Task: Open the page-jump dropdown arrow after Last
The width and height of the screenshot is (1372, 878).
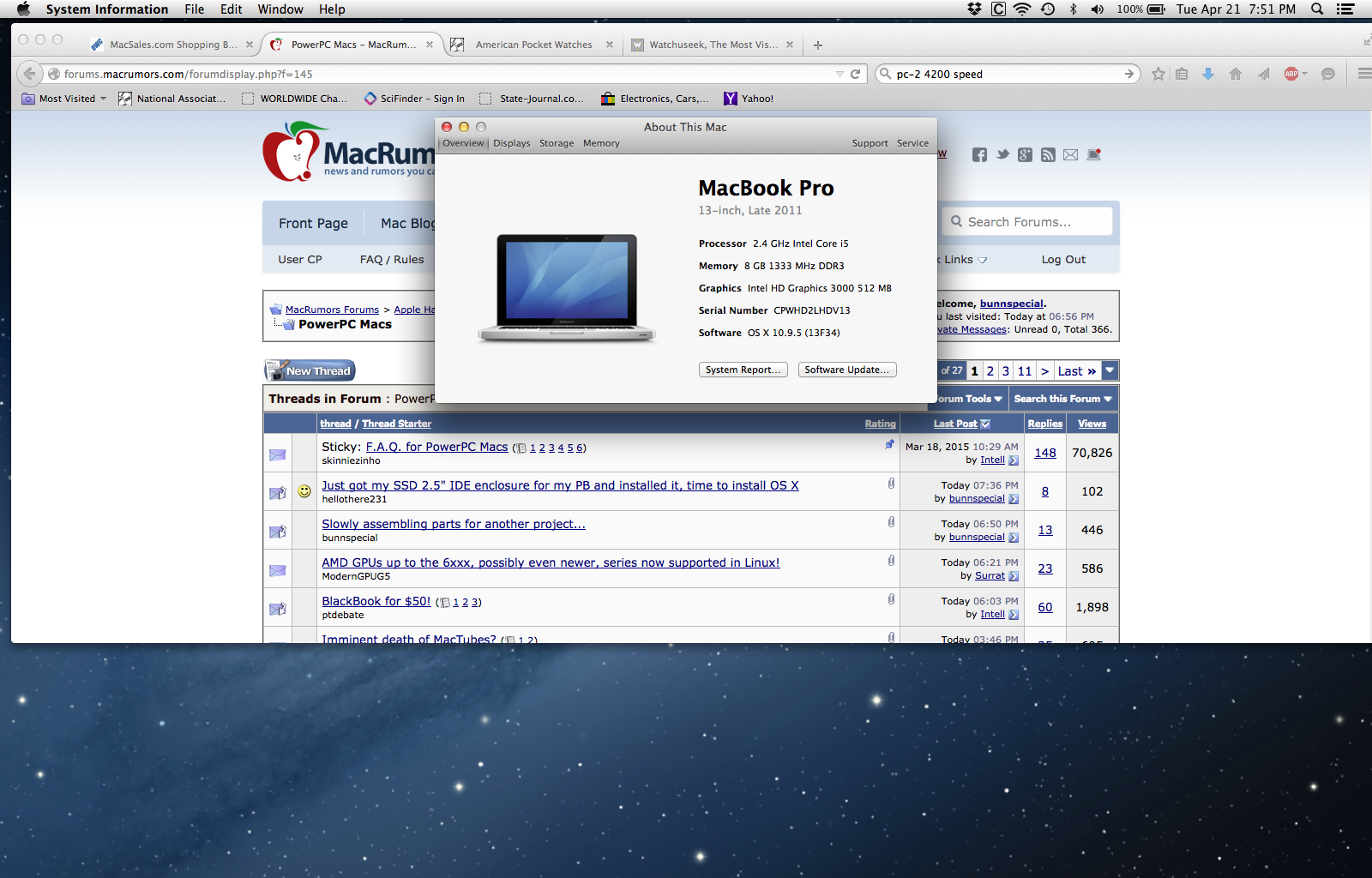Action: coord(1110,370)
